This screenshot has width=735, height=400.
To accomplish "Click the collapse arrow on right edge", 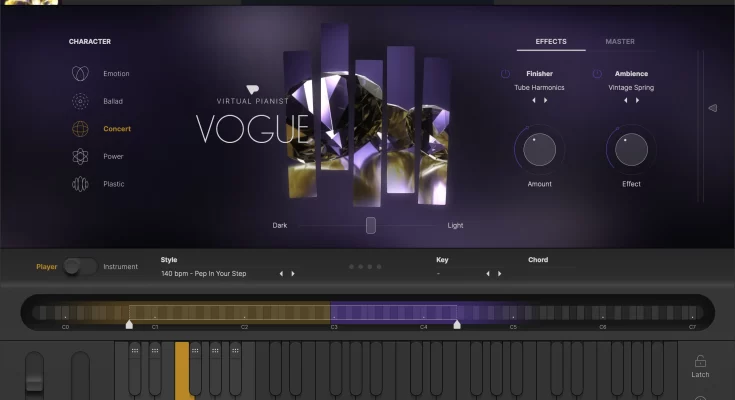I will [x=712, y=108].
